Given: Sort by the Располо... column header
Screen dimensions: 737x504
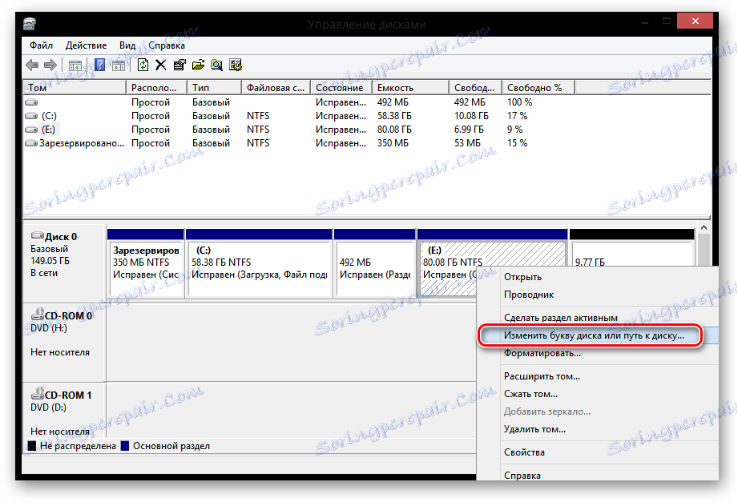Looking at the screenshot, I should (x=157, y=87).
